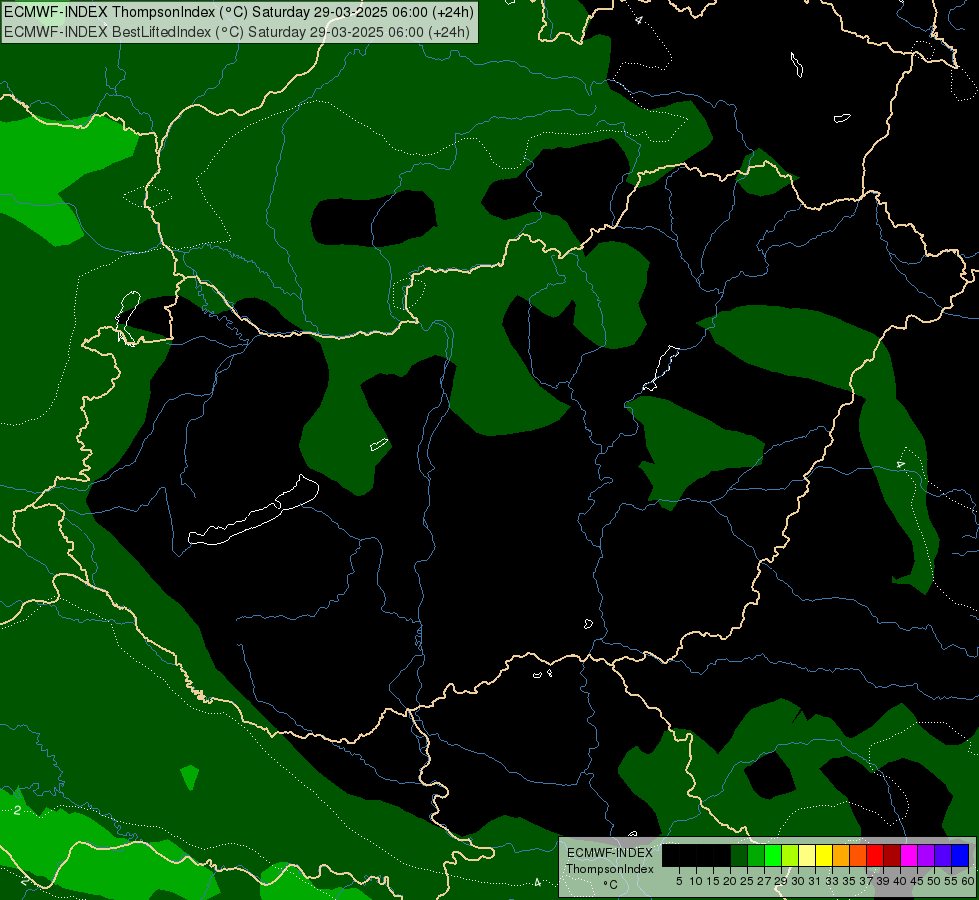Choose the dark orange 35–37 legend swatch
The image size is (979, 900).
click(x=858, y=855)
